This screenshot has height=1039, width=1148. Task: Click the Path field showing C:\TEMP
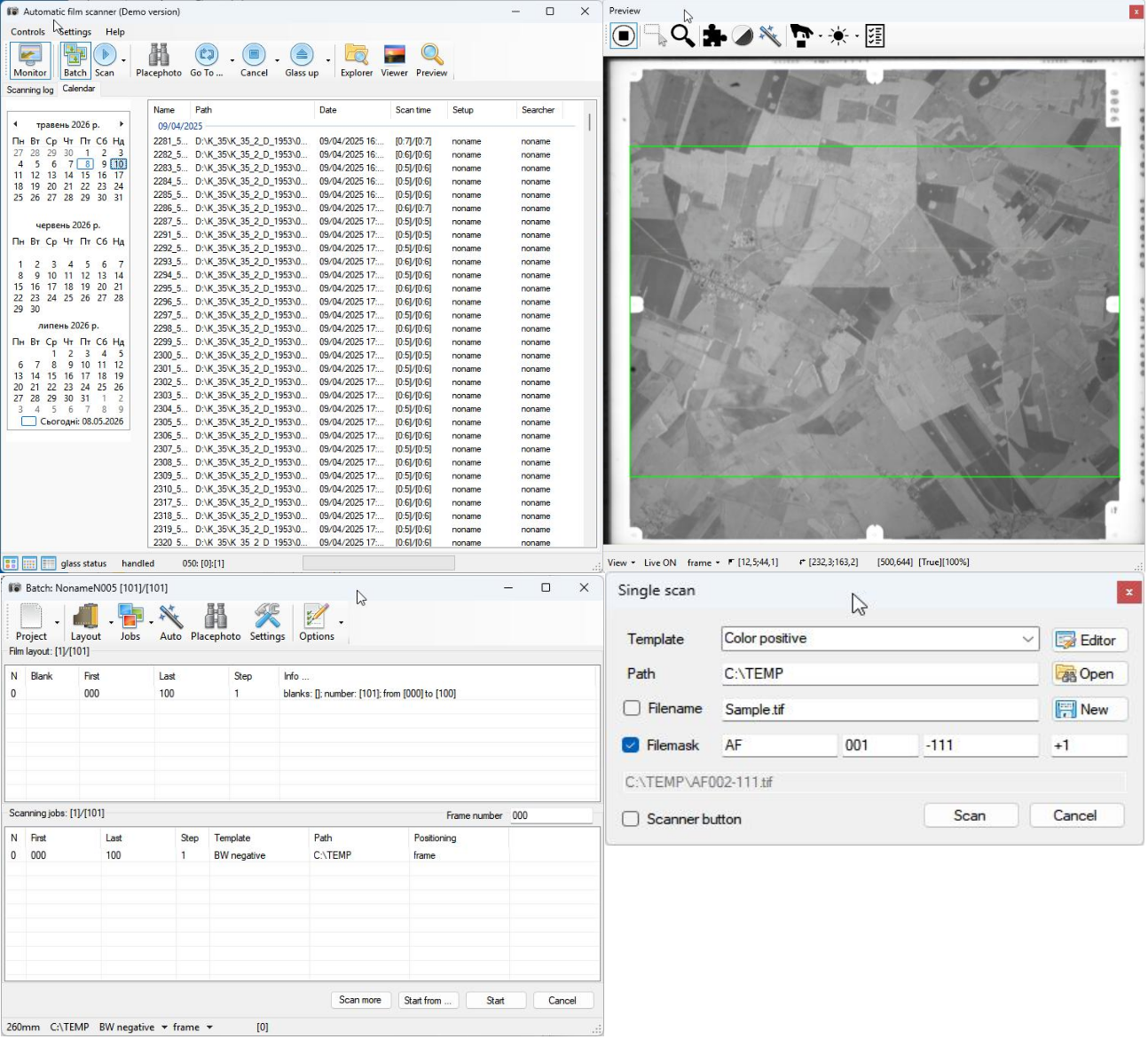881,675
